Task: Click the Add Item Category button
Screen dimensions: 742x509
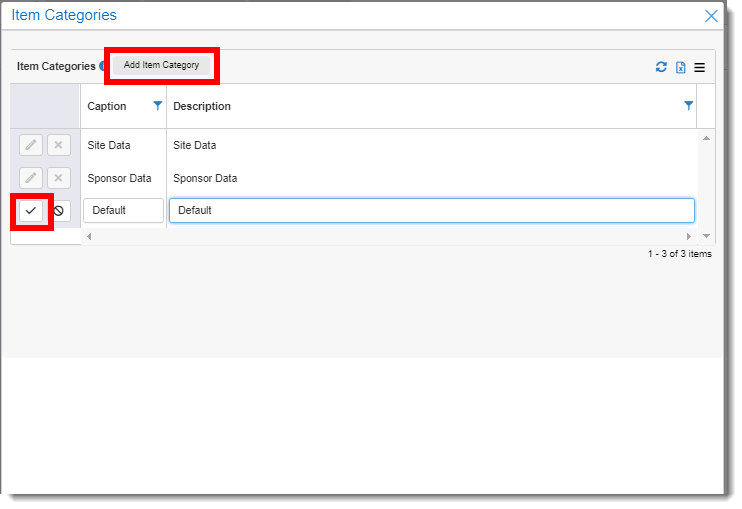Action: click(x=161, y=65)
